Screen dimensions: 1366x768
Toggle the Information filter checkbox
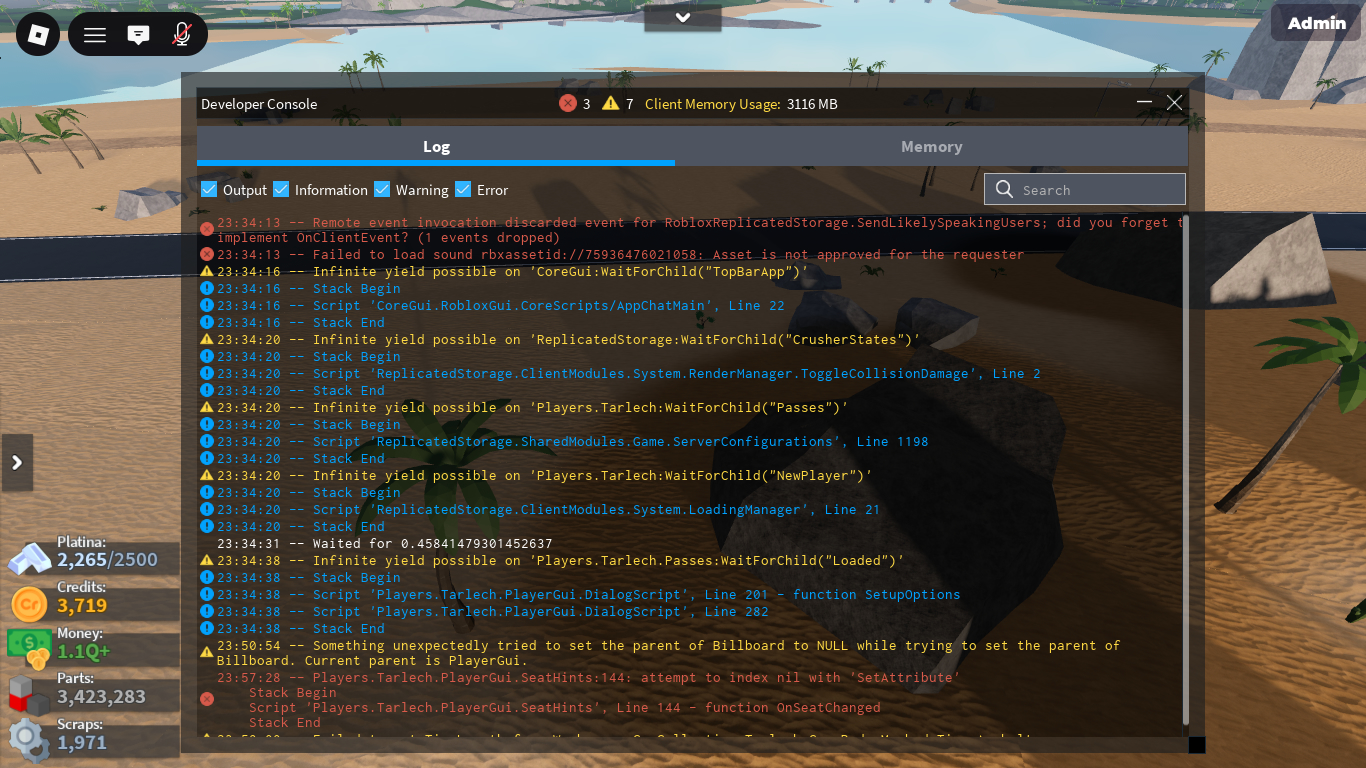point(281,190)
